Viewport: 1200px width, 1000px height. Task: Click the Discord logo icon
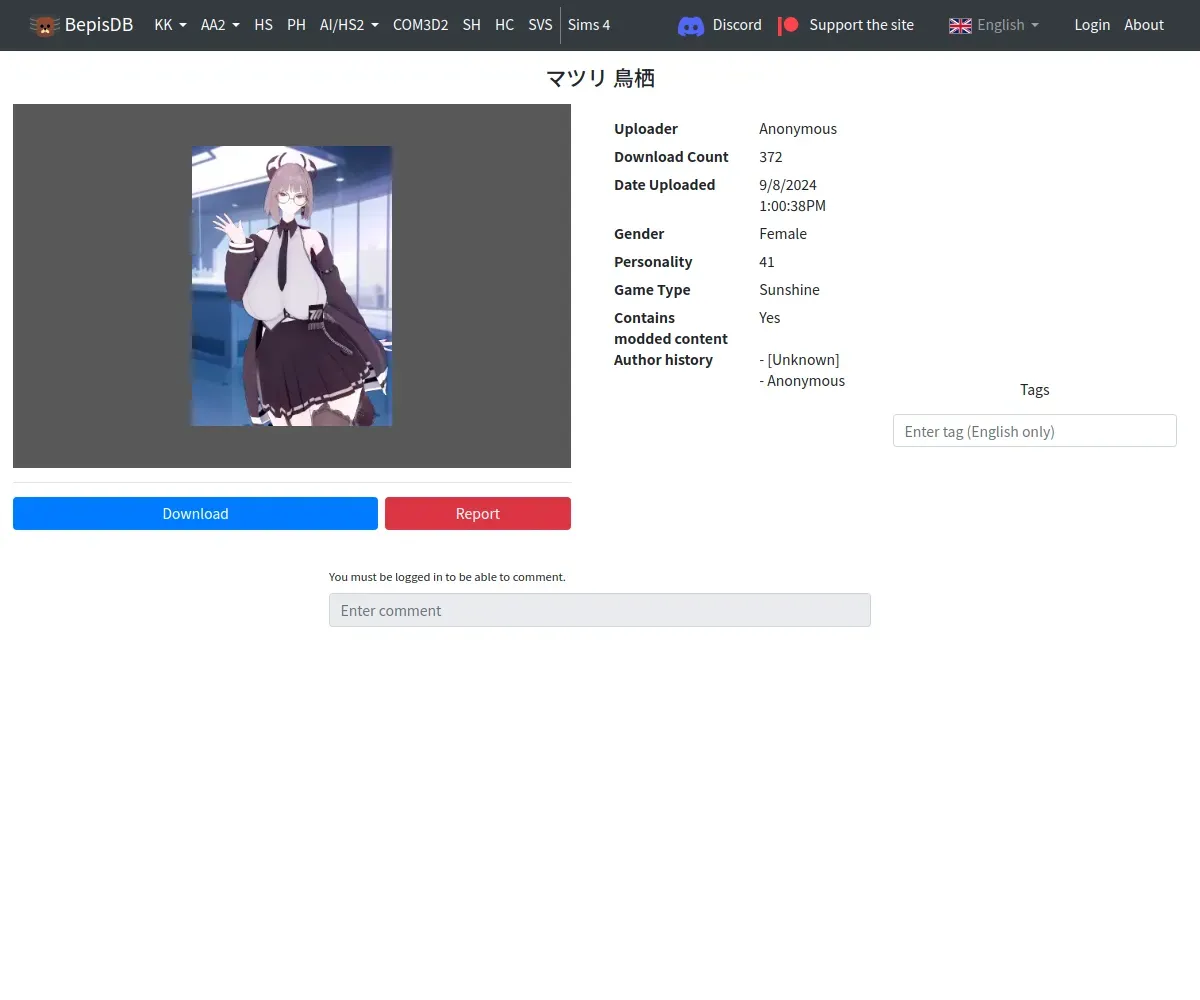click(691, 26)
